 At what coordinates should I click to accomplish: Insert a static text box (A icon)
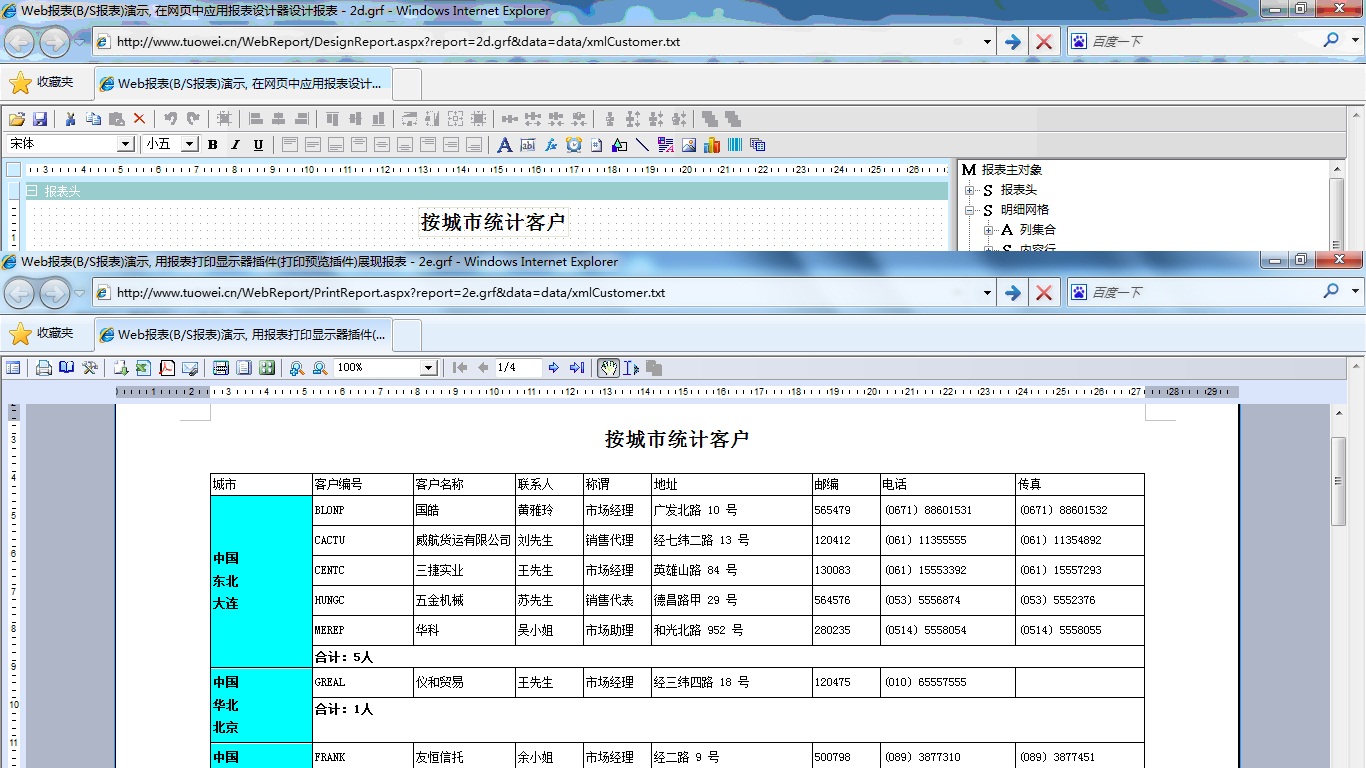504,145
